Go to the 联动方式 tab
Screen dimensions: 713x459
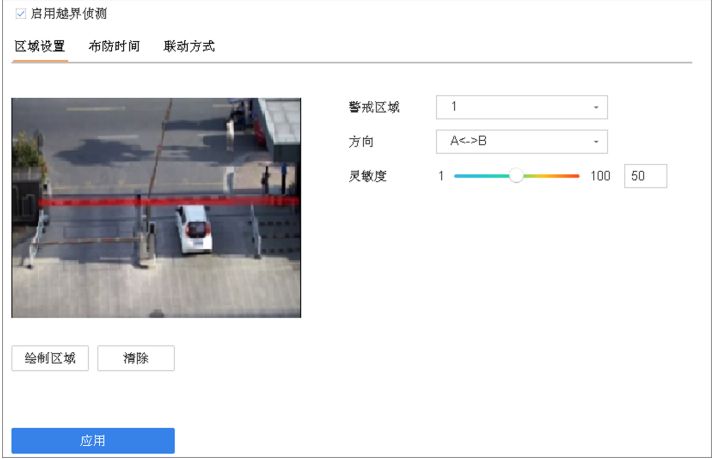(189, 46)
